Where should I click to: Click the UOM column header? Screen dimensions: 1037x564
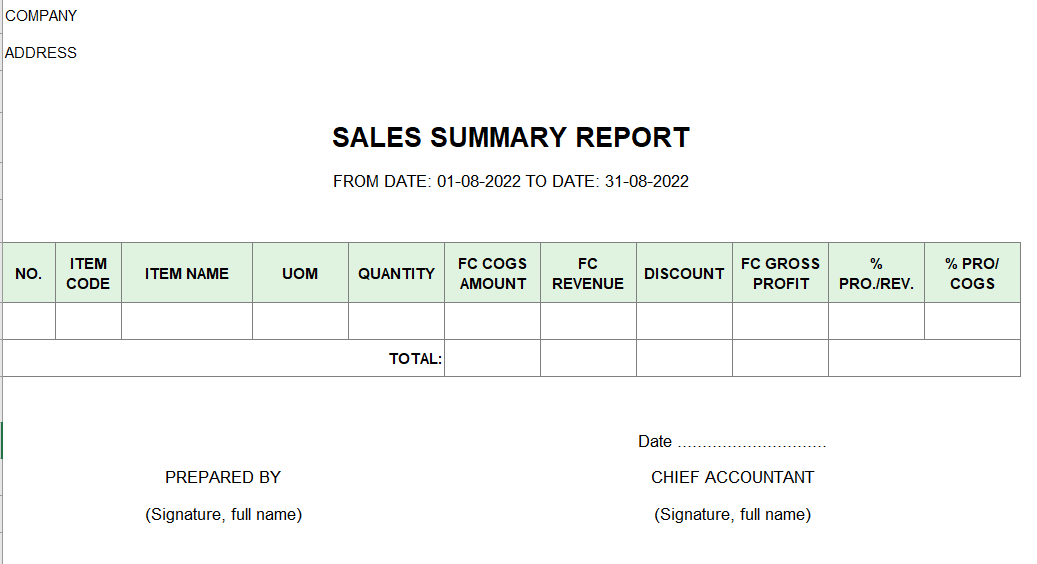(300, 273)
